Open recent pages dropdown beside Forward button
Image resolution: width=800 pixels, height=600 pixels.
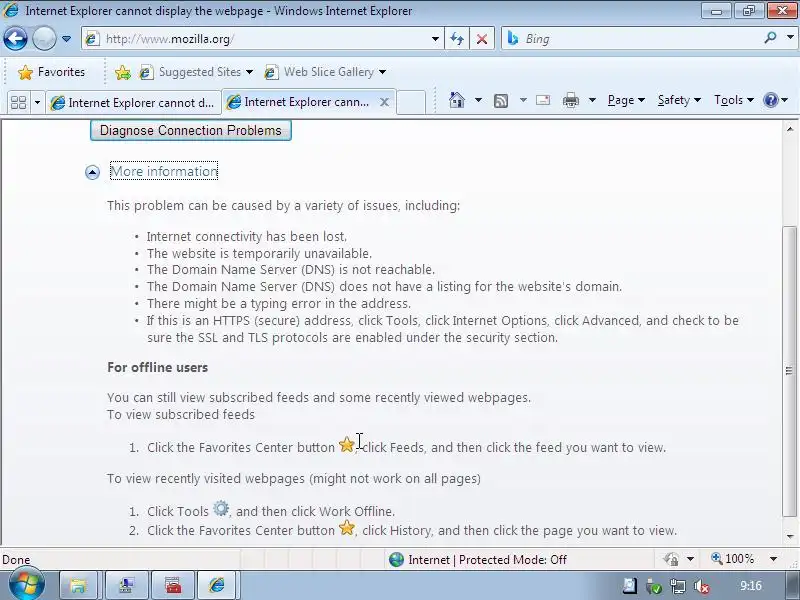point(66,39)
